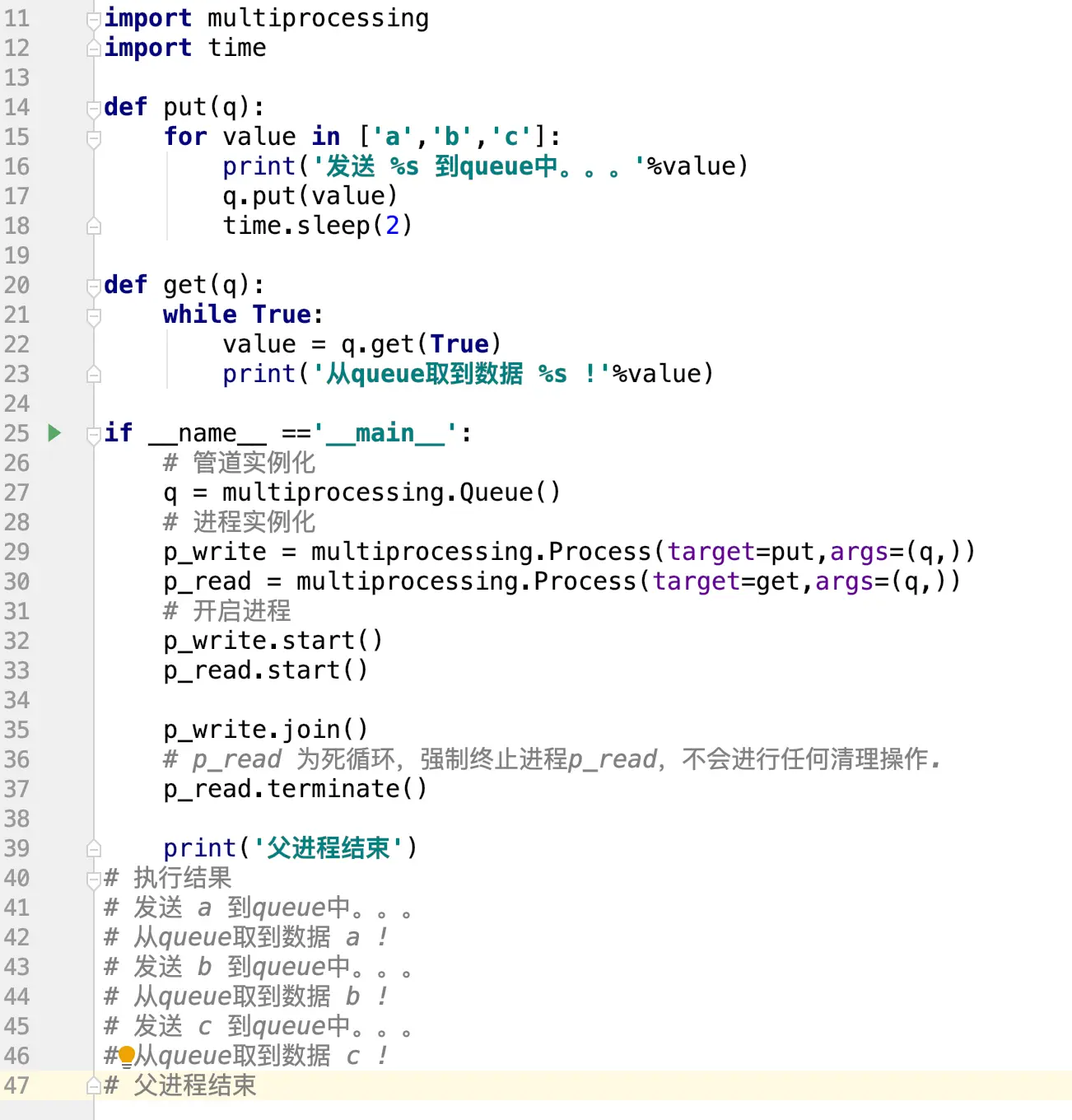
Task: Click 'target=get' in the p_read assignment
Action: [x=726, y=581]
